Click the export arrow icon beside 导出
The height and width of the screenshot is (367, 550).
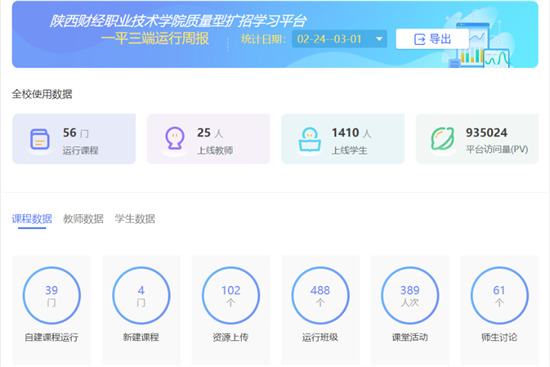tap(420, 39)
